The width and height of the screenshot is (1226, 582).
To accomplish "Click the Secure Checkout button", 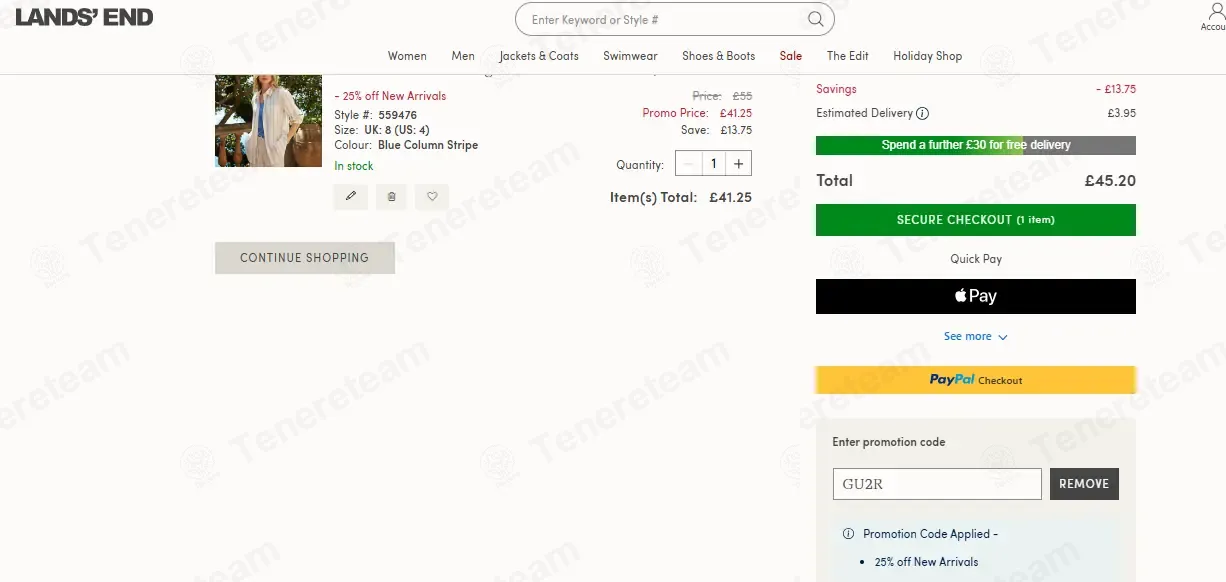I will coord(976,220).
